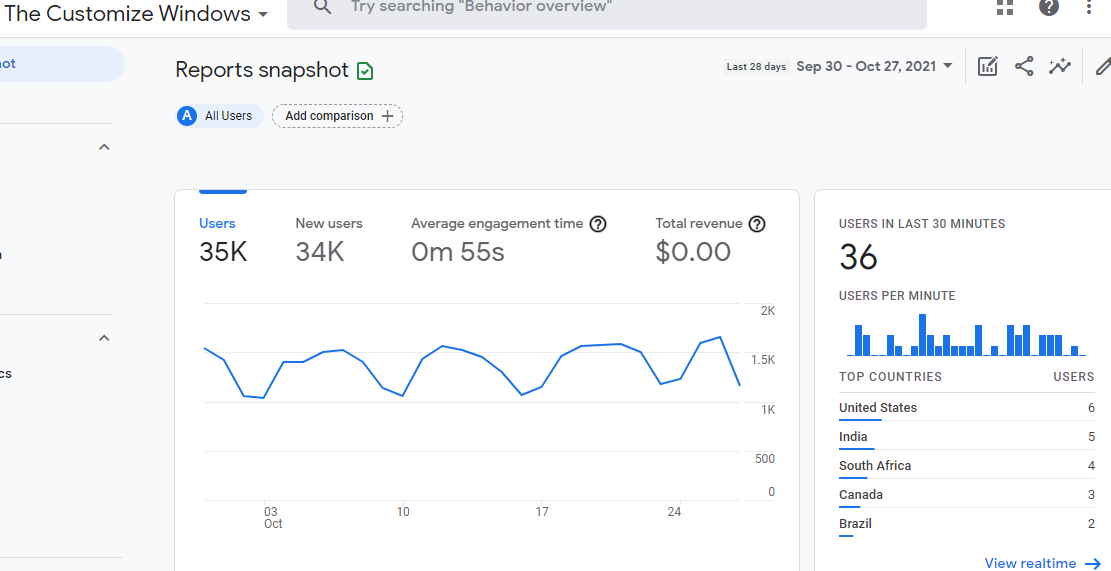Collapse the lower sidebar section chevron
The height and width of the screenshot is (571, 1111).
click(x=104, y=338)
